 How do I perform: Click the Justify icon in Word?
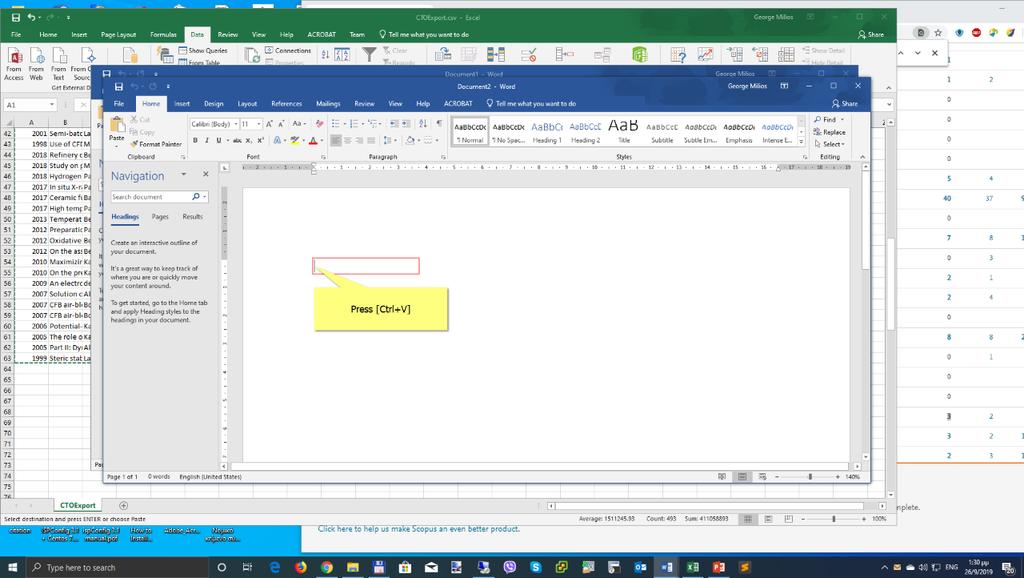pyautogui.click(x=371, y=140)
